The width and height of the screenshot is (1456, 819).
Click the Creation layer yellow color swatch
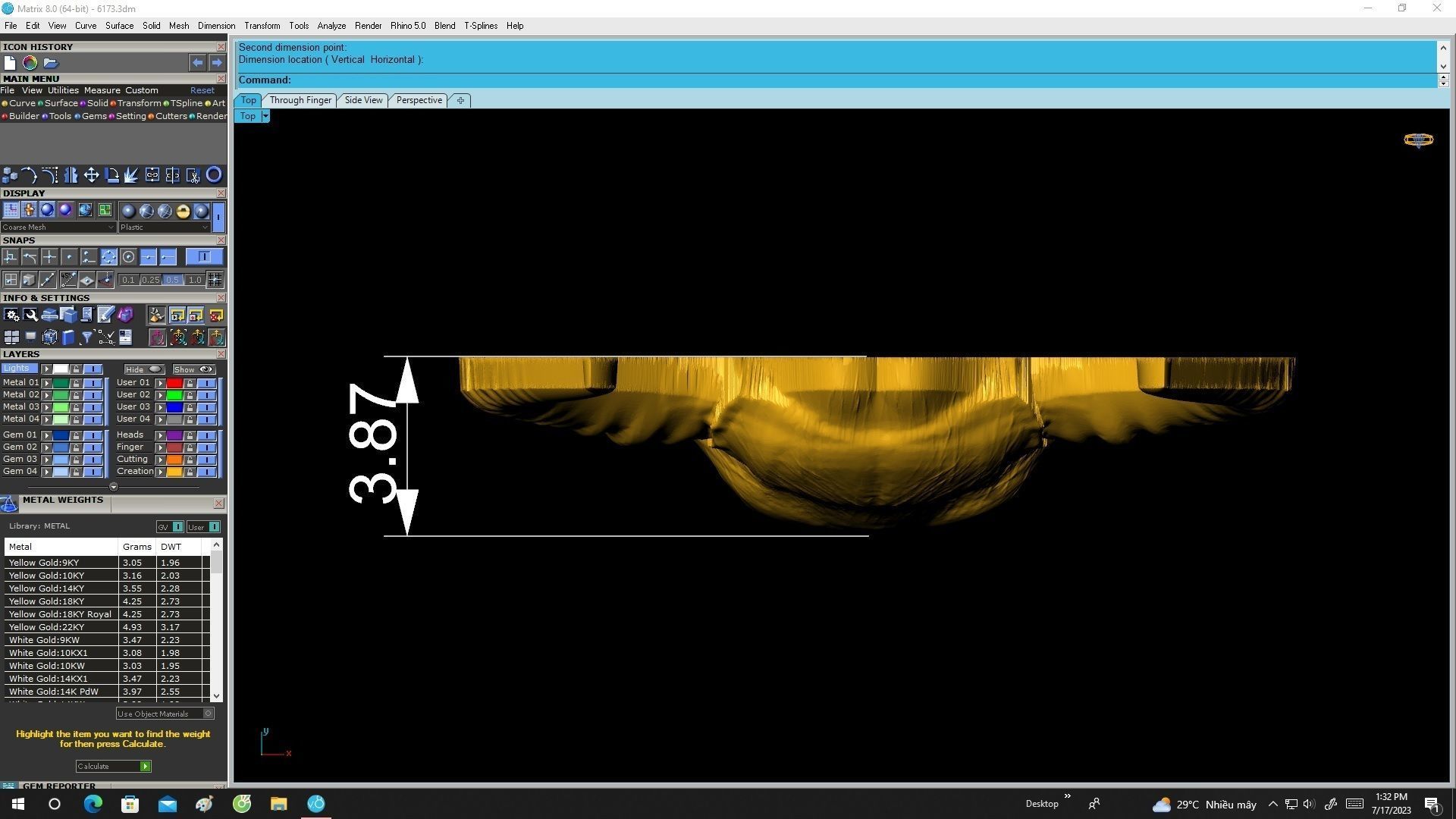point(174,472)
